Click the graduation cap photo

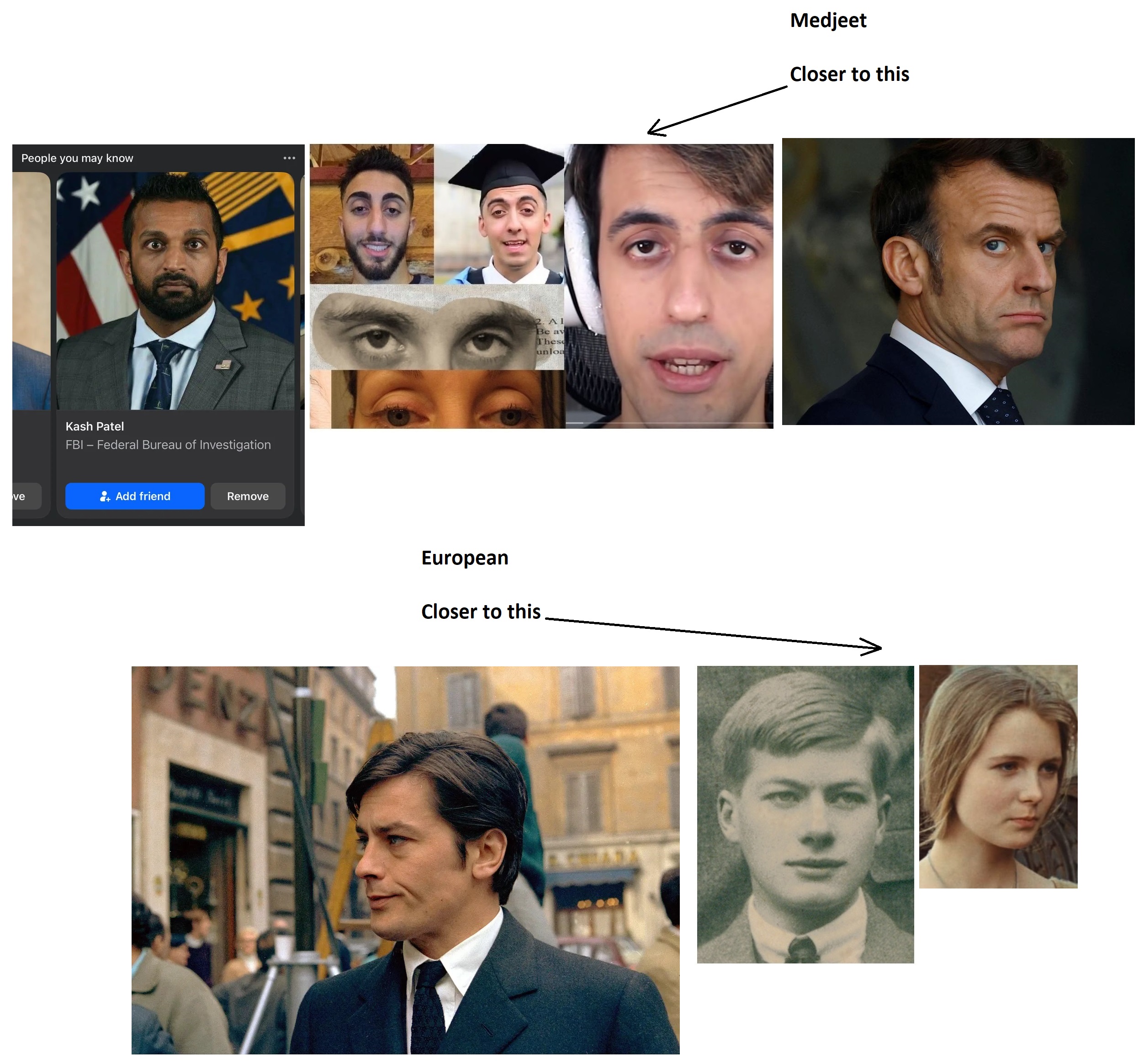point(499,214)
